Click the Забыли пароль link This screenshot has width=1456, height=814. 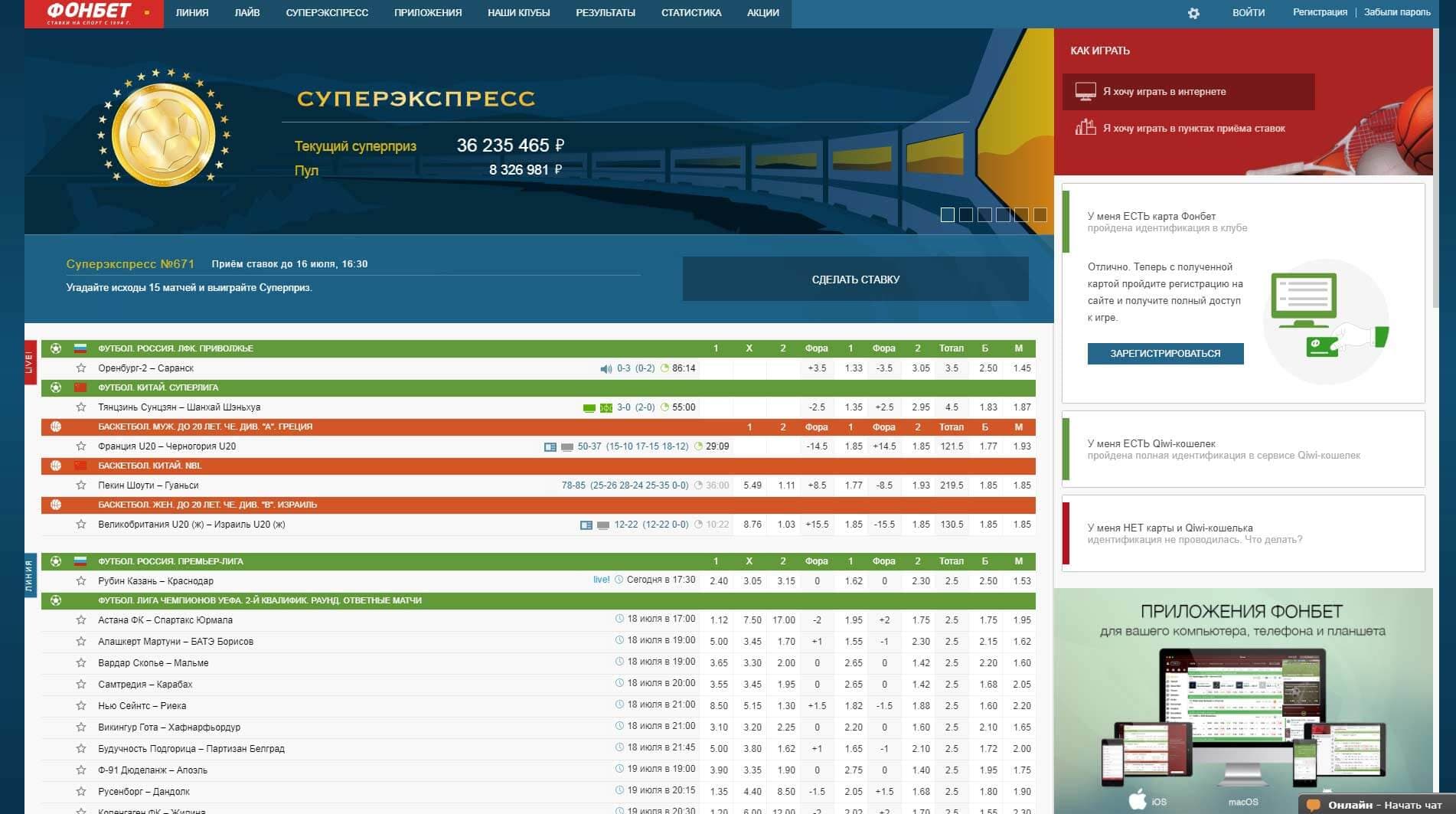[x=1397, y=12]
